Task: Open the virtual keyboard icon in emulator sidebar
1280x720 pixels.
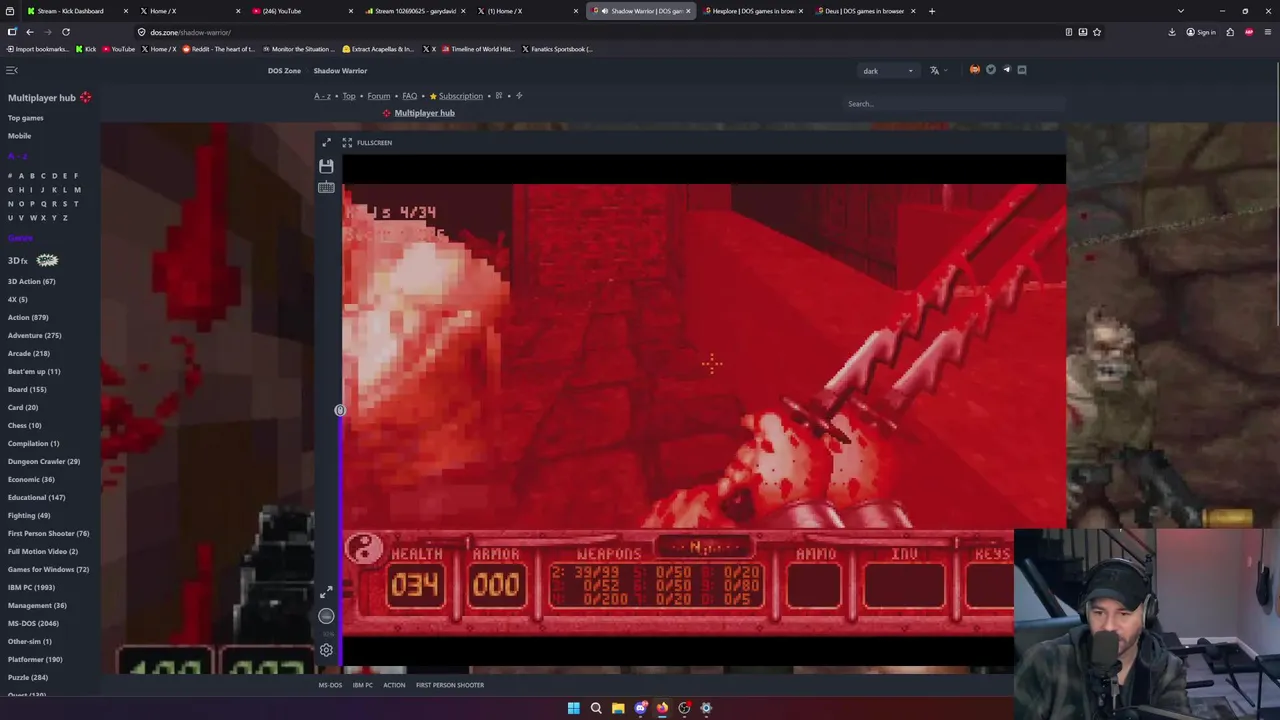Action: (326, 187)
